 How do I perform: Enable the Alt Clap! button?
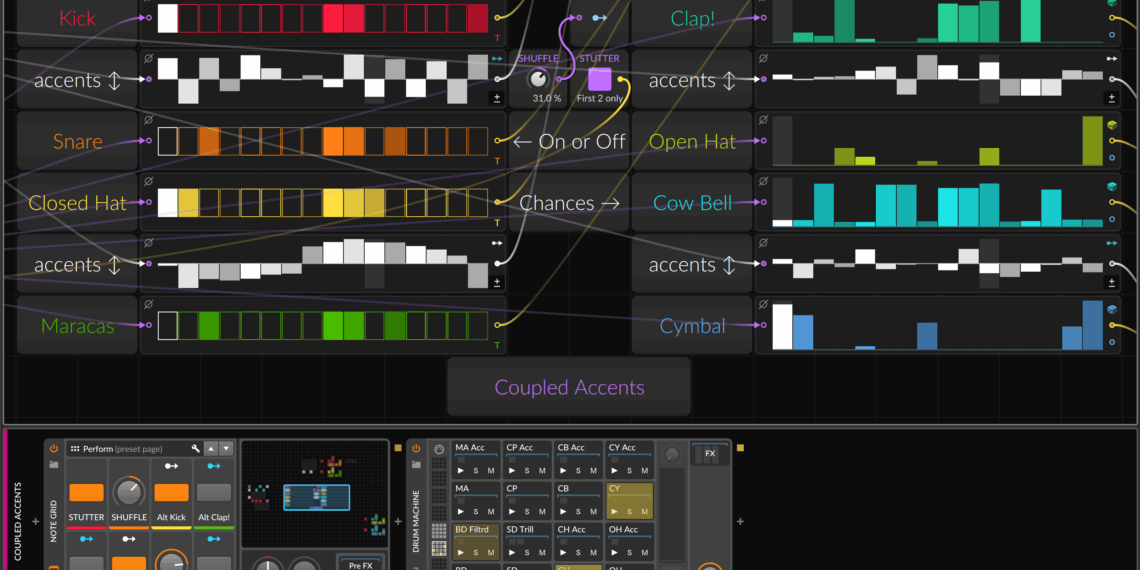coord(213,492)
